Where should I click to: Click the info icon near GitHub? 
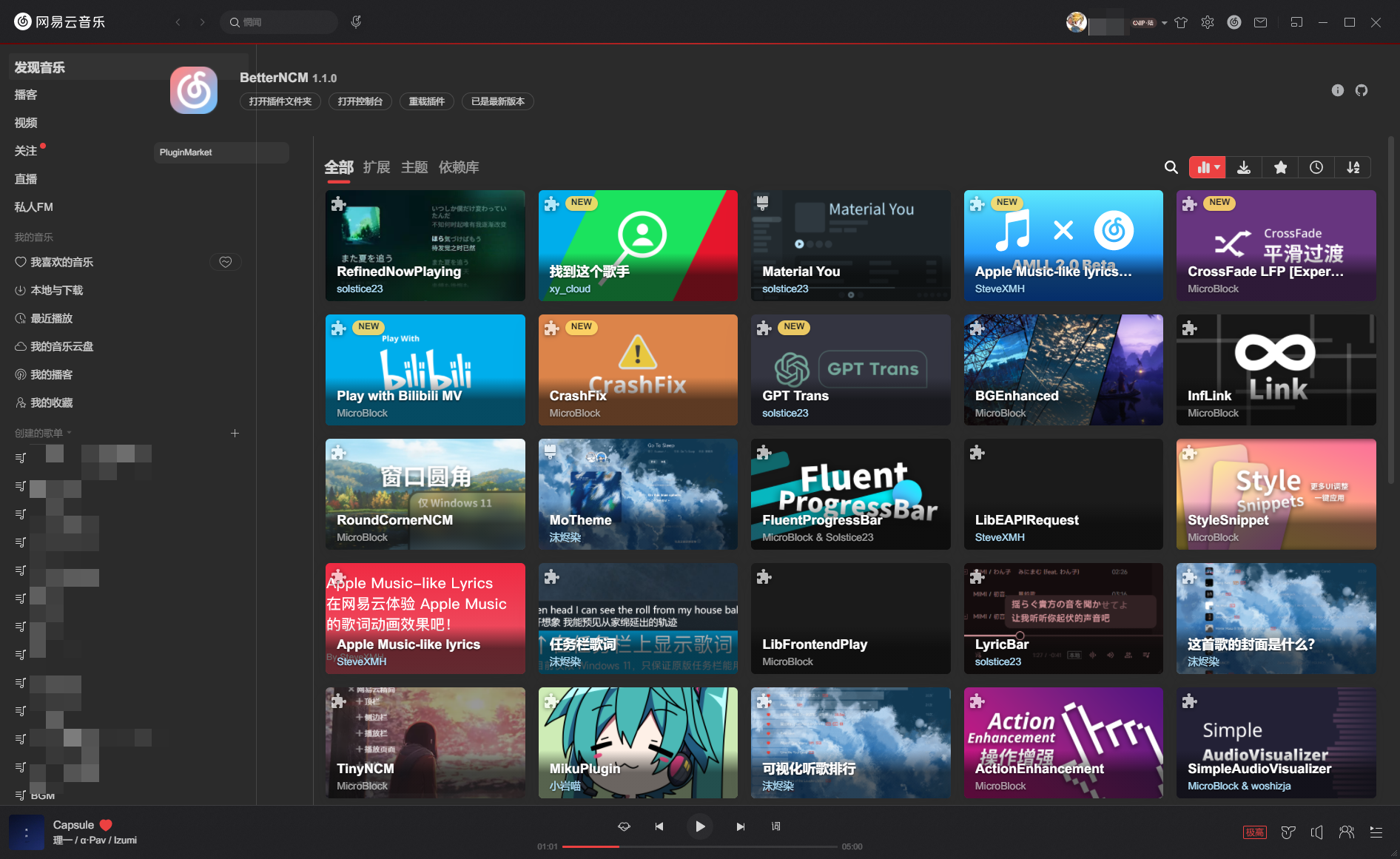[1337, 90]
